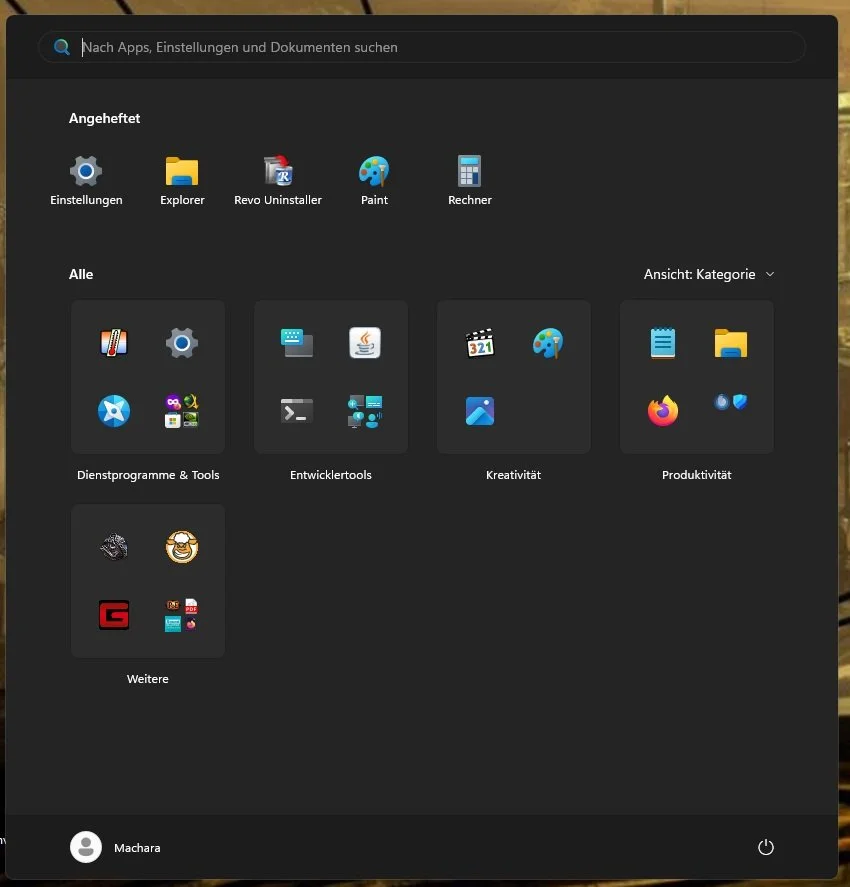Viewport: 850px width, 887px height.
Task: Click the Dienstprogramme & Tools category label
Action: pyautogui.click(x=148, y=475)
